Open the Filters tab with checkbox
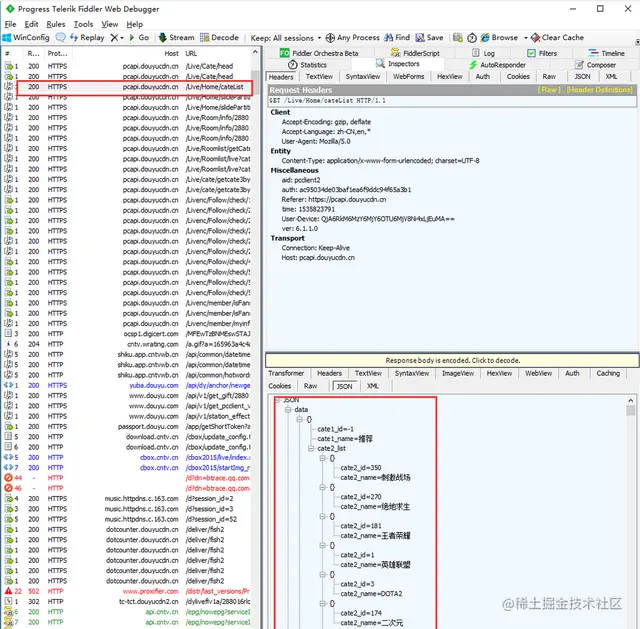 [542, 53]
